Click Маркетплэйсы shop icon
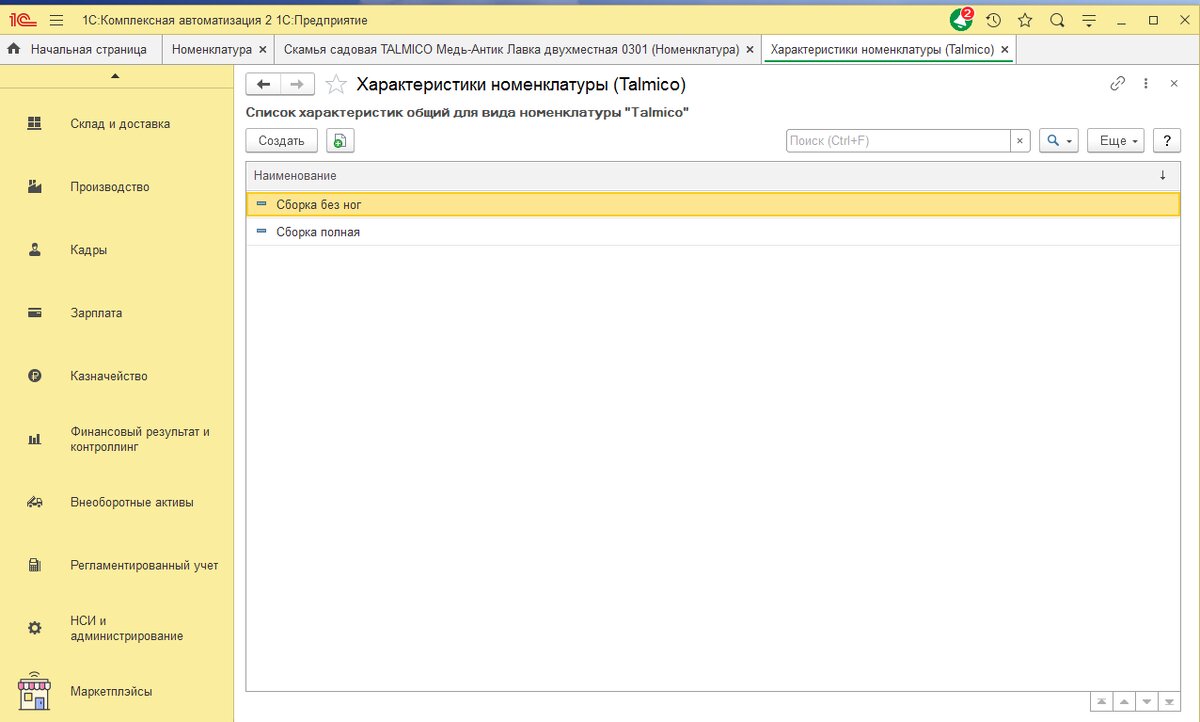Viewport: 1200px width, 722px height. tap(35, 691)
